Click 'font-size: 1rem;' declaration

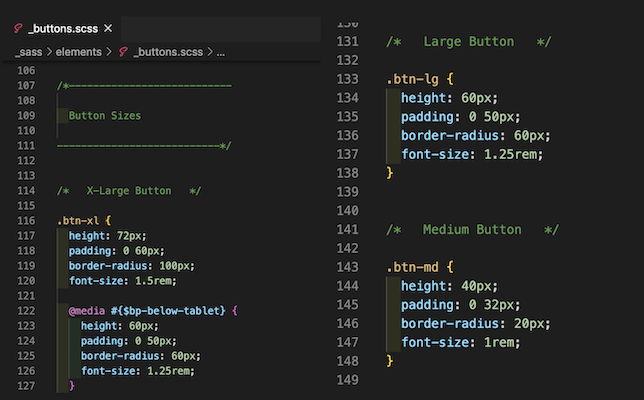[x=461, y=343]
